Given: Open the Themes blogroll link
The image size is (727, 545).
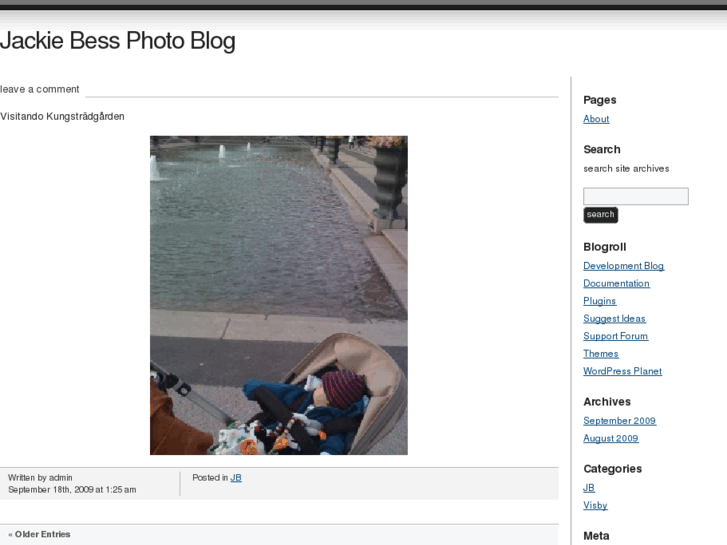Looking at the screenshot, I should [600, 353].
